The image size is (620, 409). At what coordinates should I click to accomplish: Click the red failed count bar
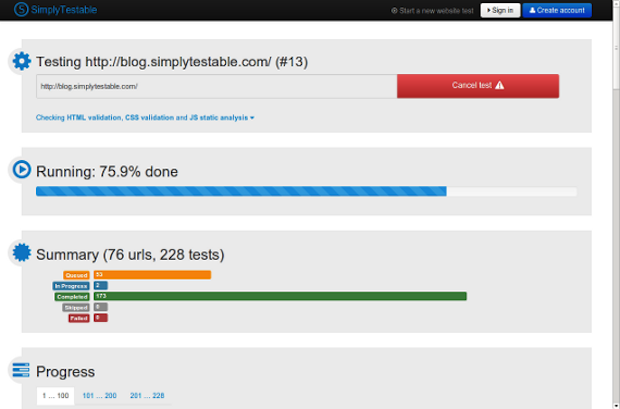click(x=100, y=318)
